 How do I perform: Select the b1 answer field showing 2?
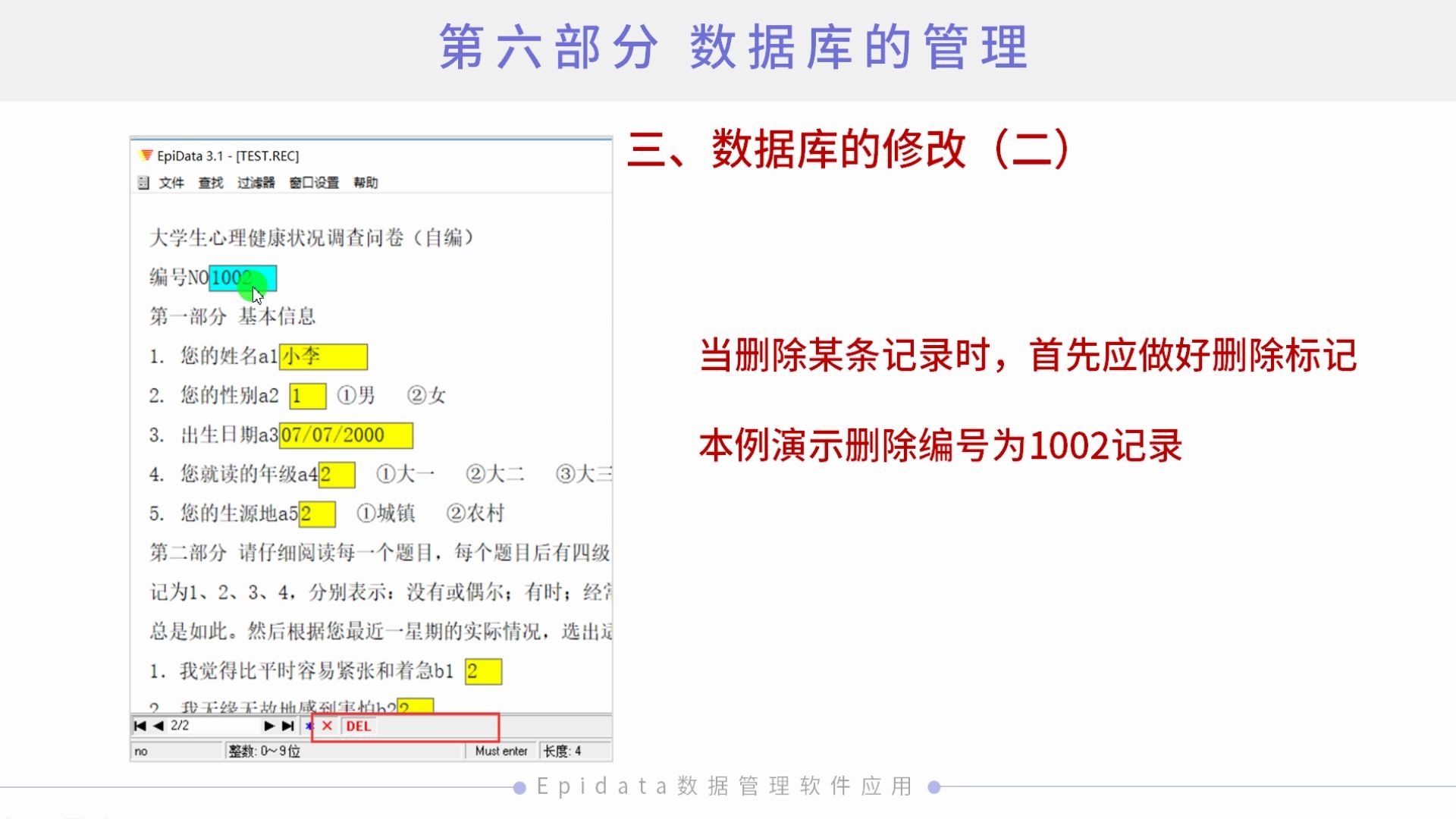coord(483,671)
